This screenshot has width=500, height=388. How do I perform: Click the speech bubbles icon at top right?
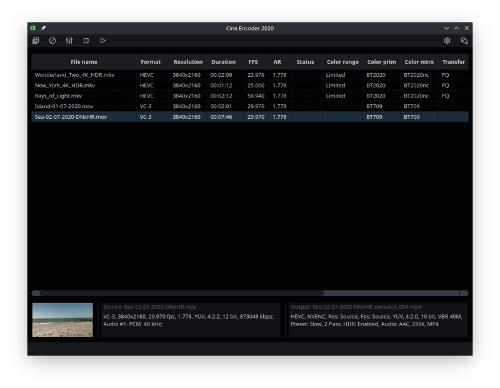[x=464, y=41]
